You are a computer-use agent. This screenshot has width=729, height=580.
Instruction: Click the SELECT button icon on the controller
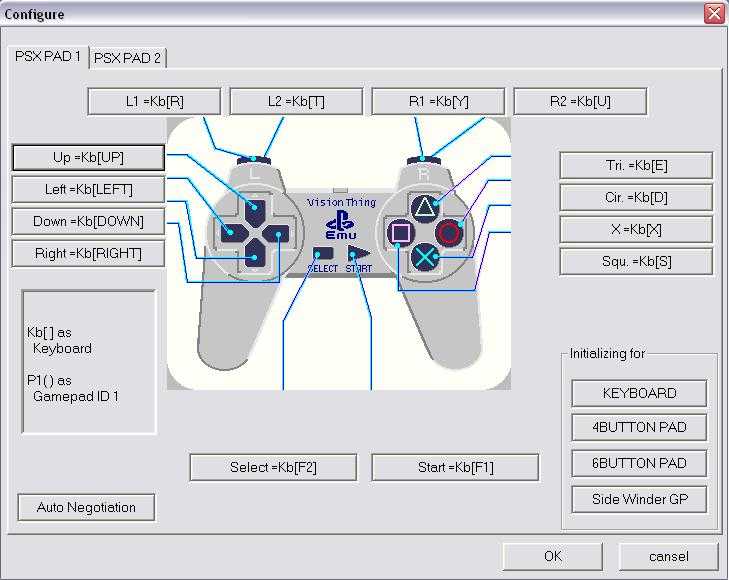pos(324,253)
